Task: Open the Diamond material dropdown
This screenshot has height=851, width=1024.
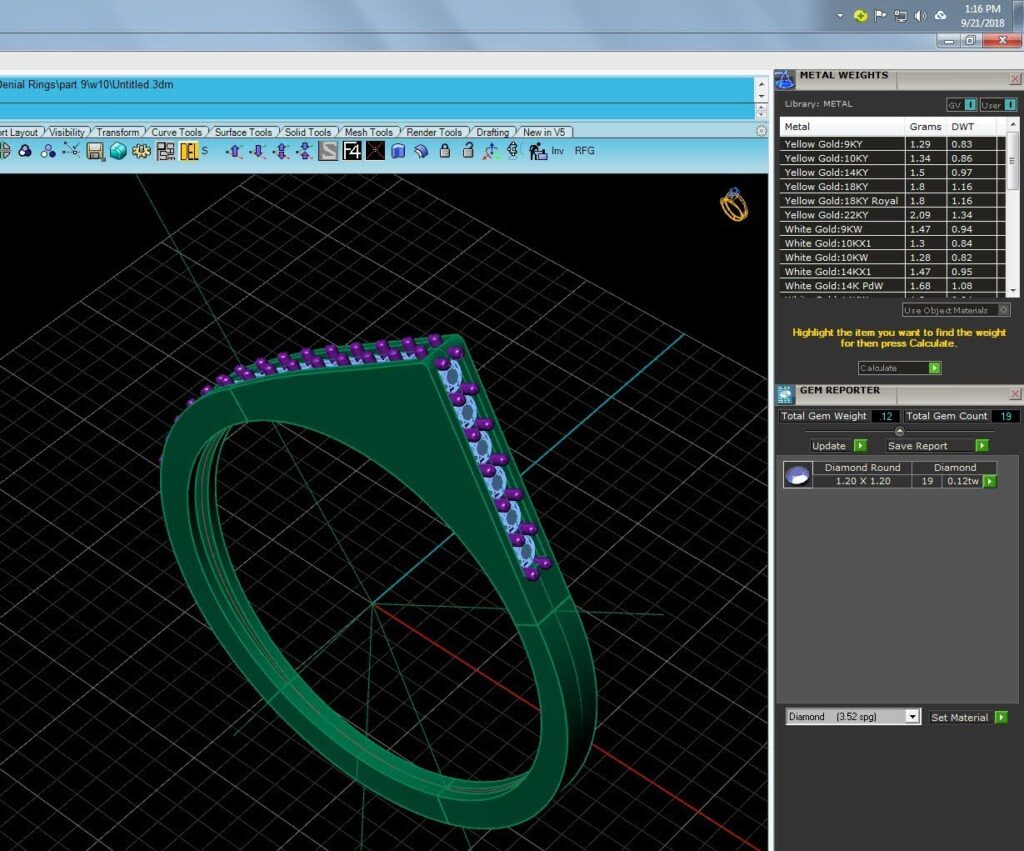Action: tap(912, 716)
